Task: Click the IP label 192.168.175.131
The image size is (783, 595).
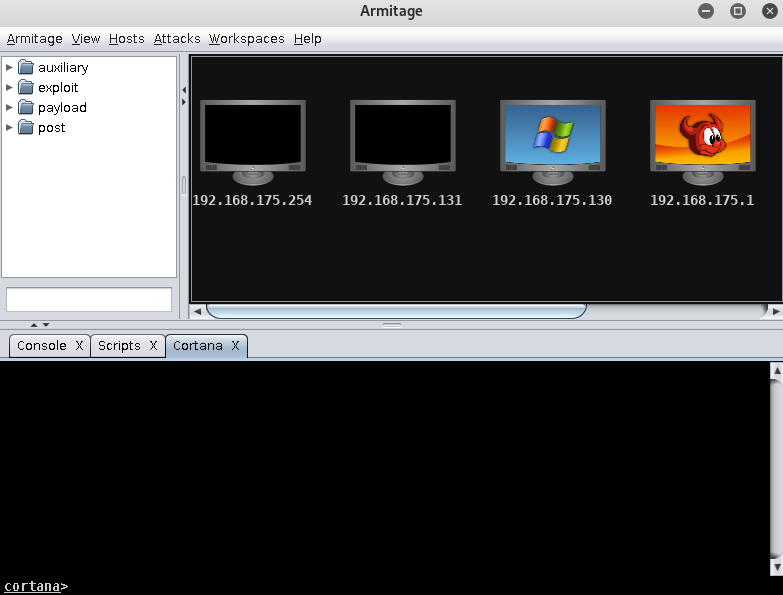Action: click(x=402, y=200)
